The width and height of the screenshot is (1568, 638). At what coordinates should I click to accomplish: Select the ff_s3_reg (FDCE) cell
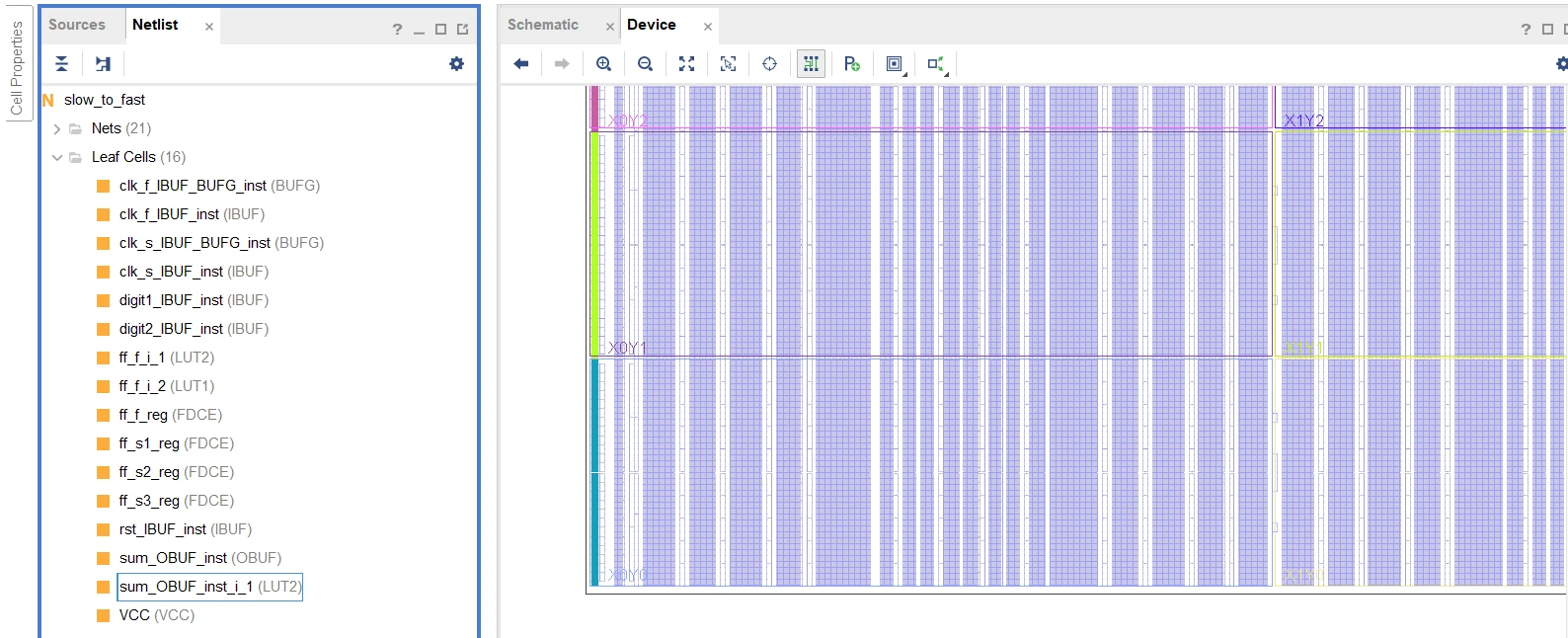point(177,501)
